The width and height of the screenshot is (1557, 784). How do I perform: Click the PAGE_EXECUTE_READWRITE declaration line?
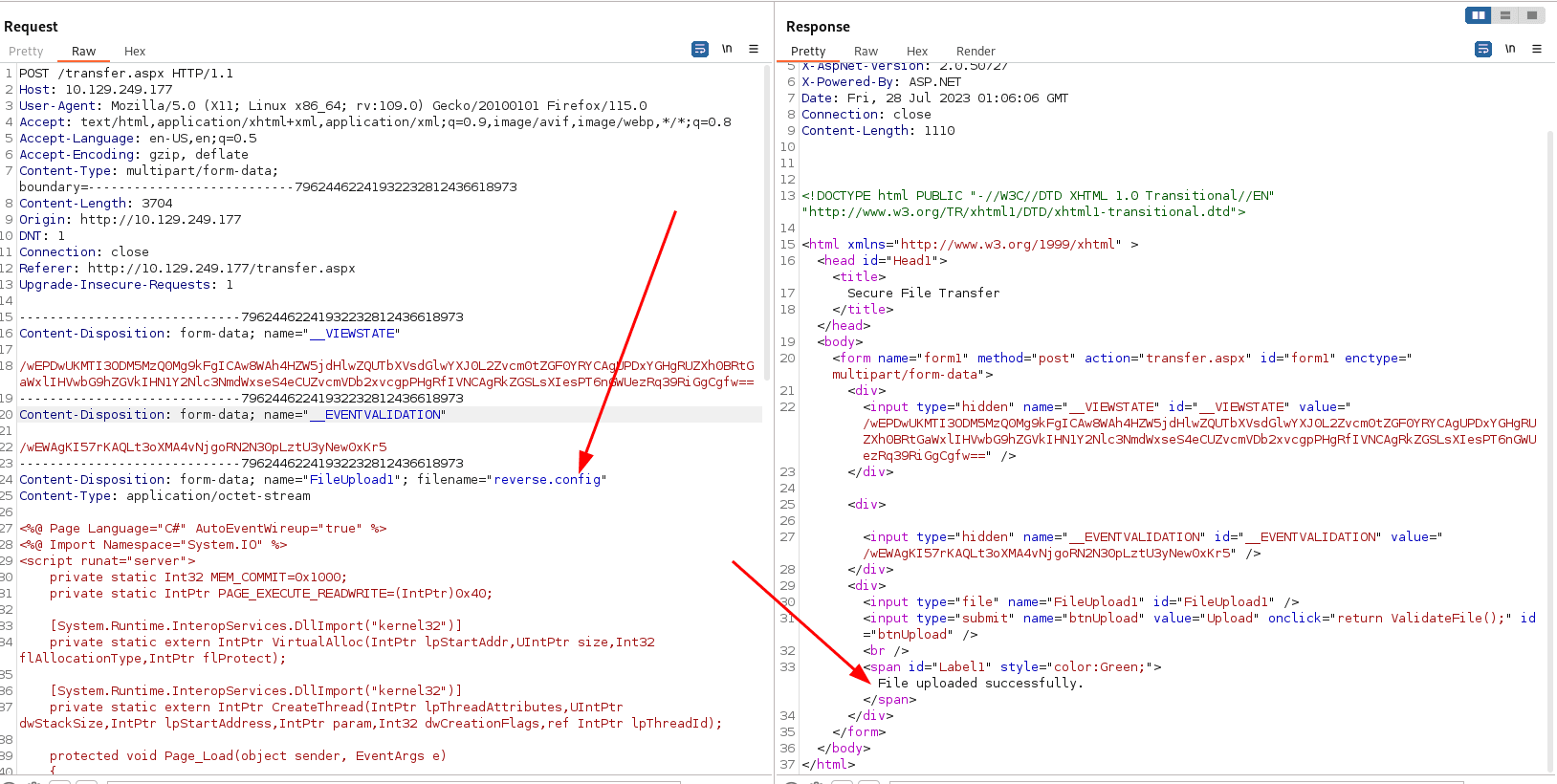click(x=271, y=594)
